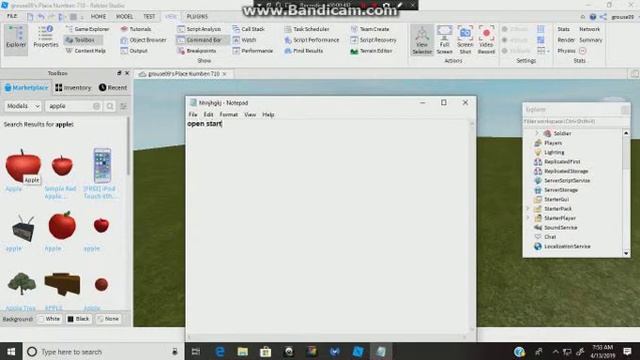Switch to the TEST ribbon tab
This screenshot has height=360, width=640.
point(149,16)
